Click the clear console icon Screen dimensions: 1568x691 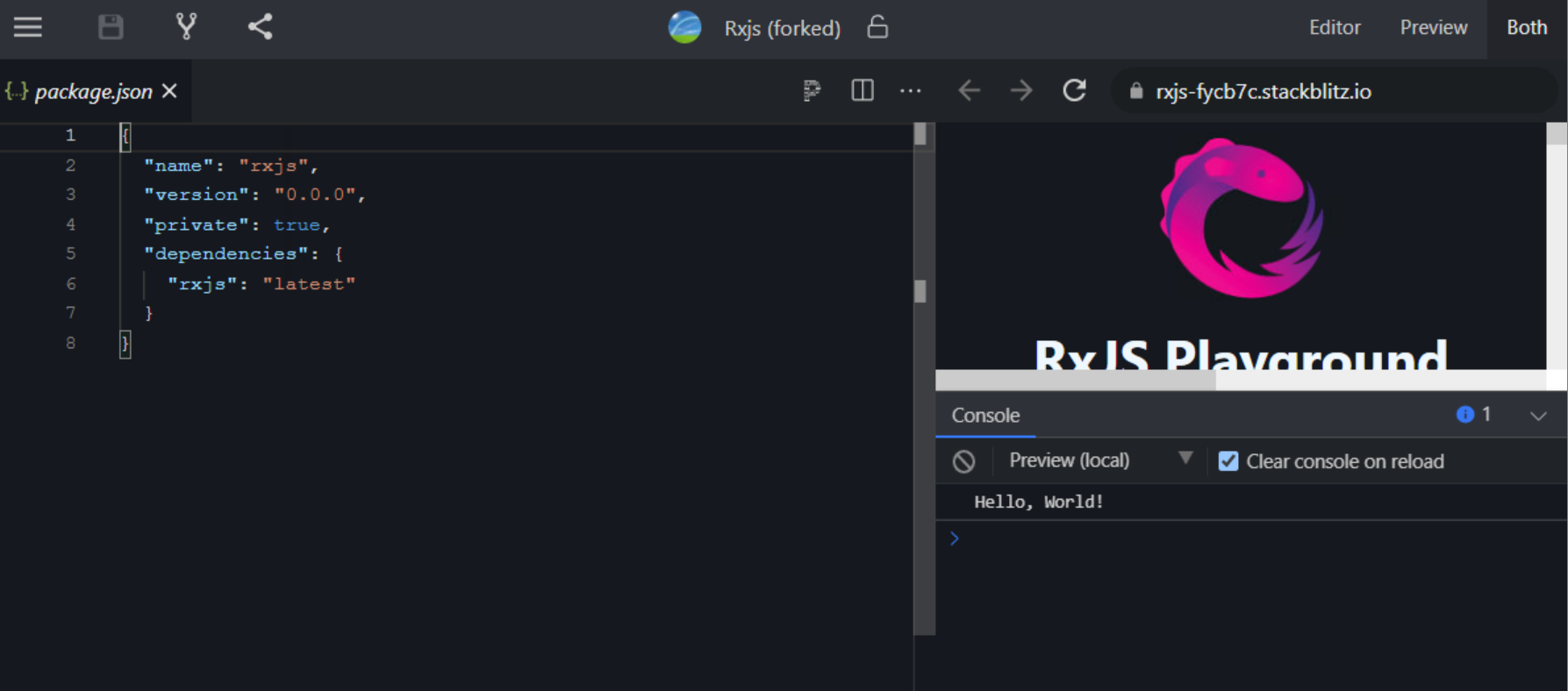(x=963, y=461)
